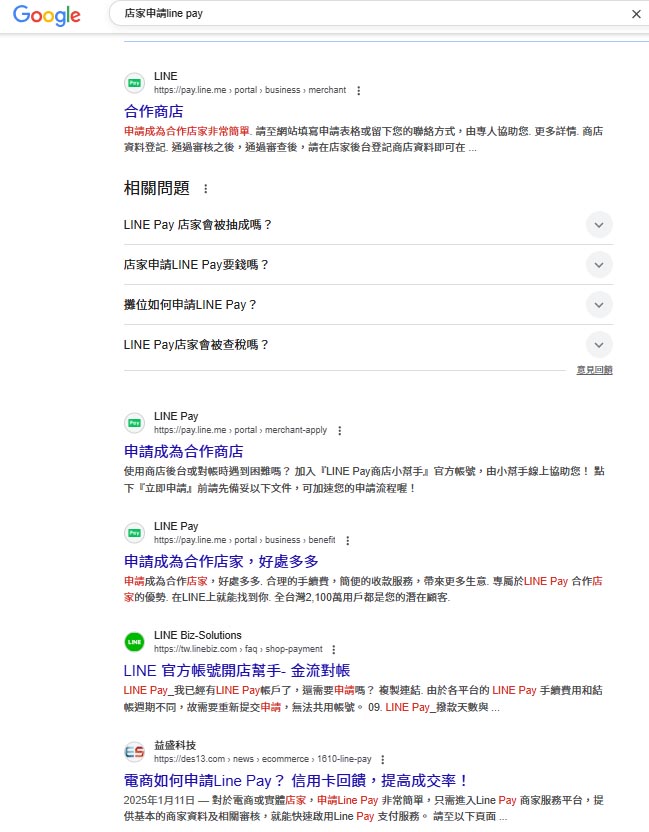This screenshot has height=832, width=649.
Task: Click URL pay.line.me portal business merchant
Action: (250, 90)
